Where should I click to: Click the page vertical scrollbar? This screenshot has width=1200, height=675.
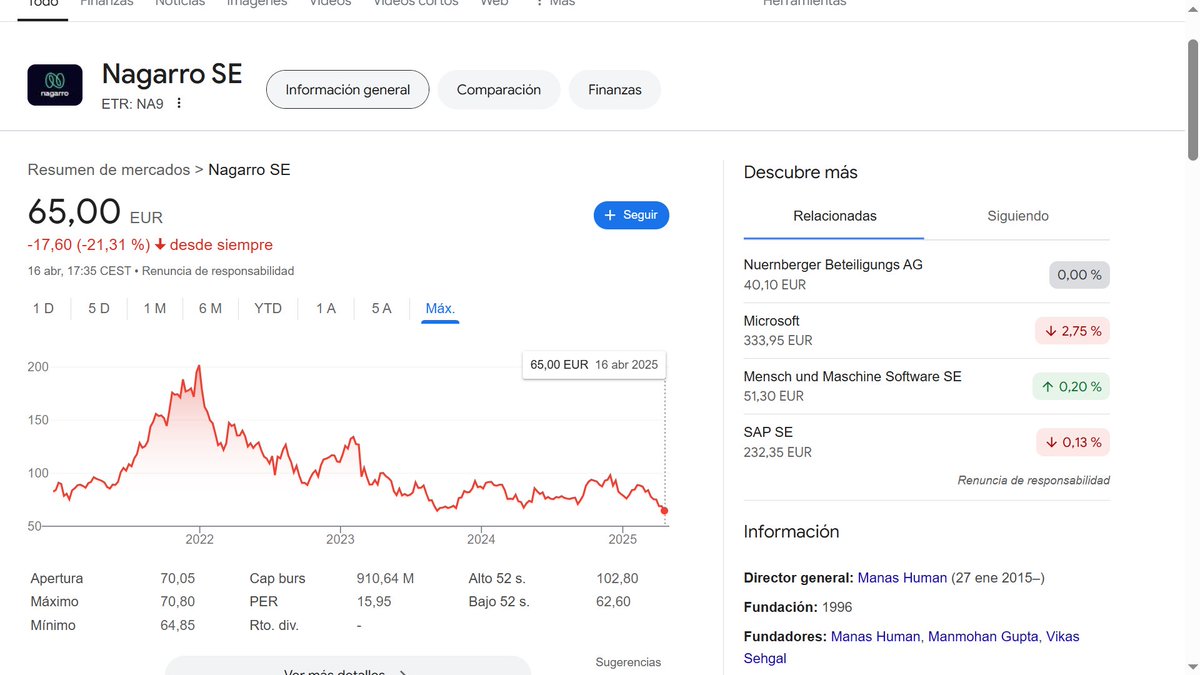pyautogui.click(x=1193, y=100)
